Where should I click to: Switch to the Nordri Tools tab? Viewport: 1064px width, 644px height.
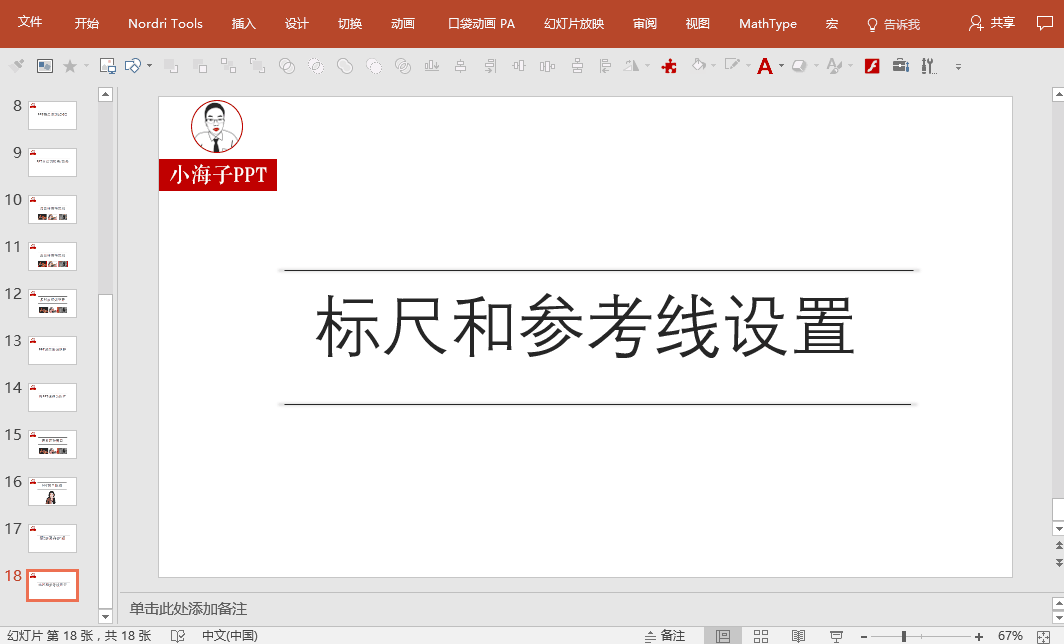[x=165, y=23]
